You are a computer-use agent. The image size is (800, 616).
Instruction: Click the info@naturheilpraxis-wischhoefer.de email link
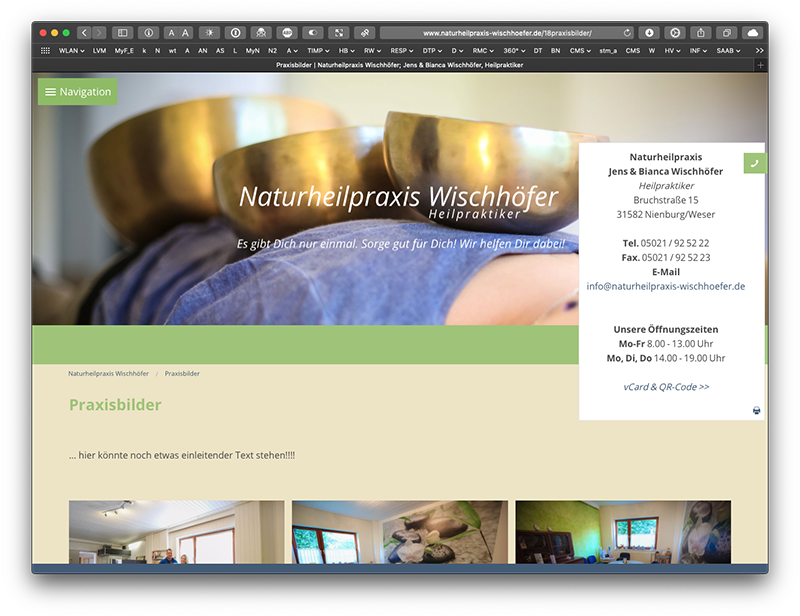[665, 286]
